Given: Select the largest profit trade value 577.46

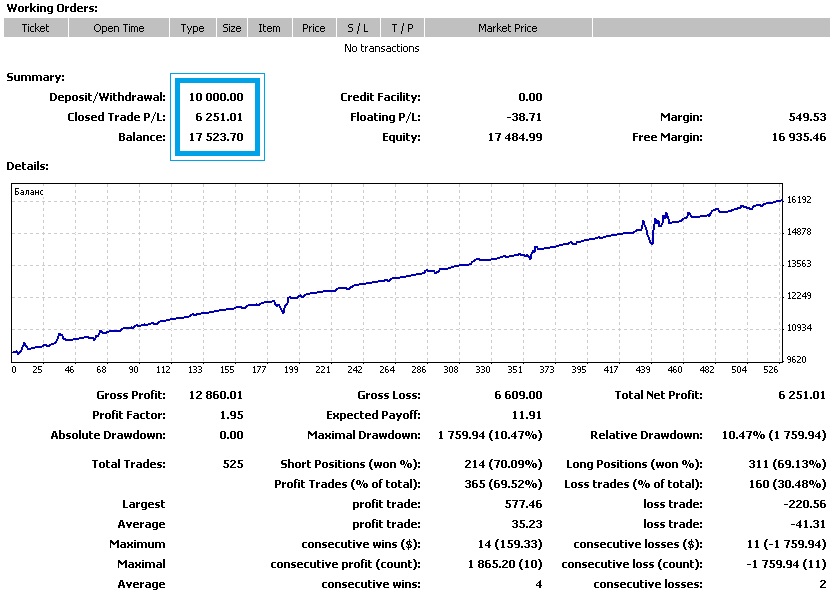Looking at the screenshot, I should (x=524, y=504).
